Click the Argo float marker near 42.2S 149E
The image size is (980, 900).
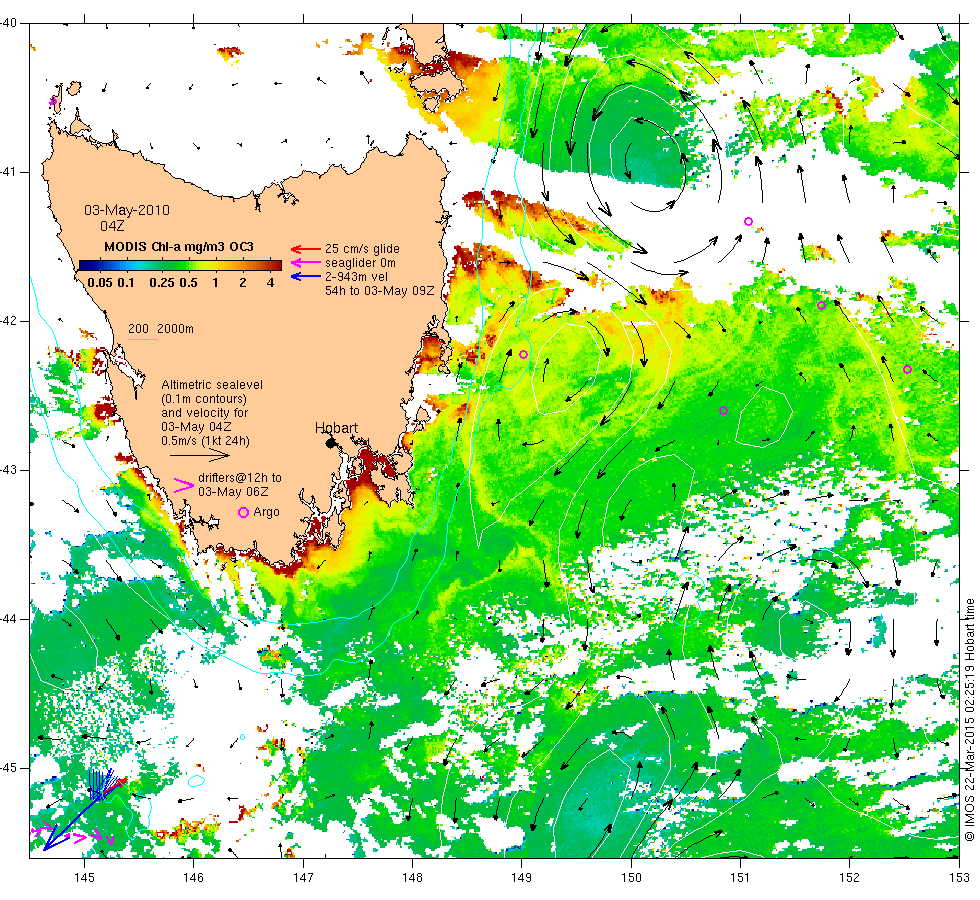[524, 354]
